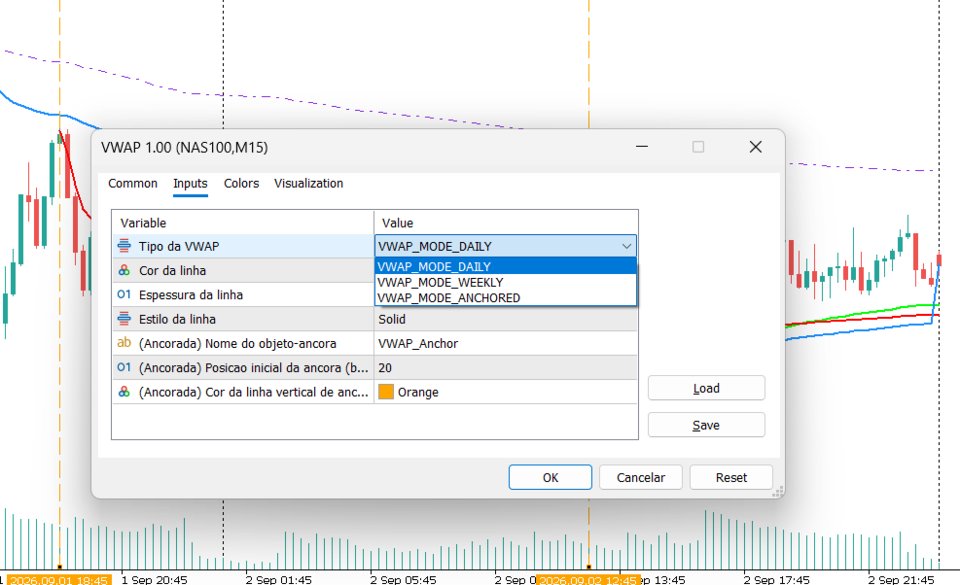
Task: Select the Posicao inicial da ancora row label
Action: point(253,368)
